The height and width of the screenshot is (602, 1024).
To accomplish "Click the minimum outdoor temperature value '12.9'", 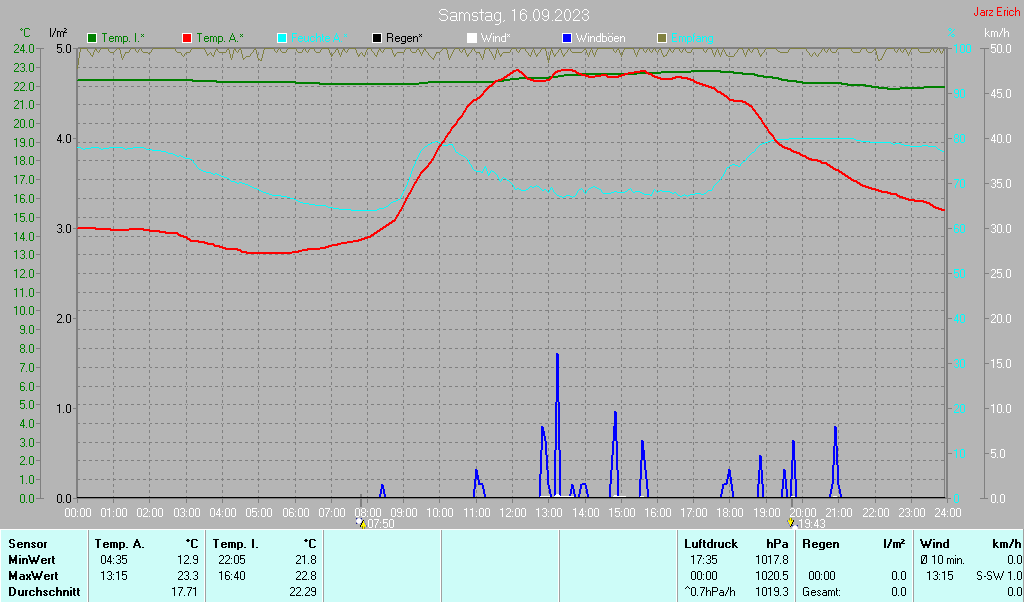I will (188, 560).
